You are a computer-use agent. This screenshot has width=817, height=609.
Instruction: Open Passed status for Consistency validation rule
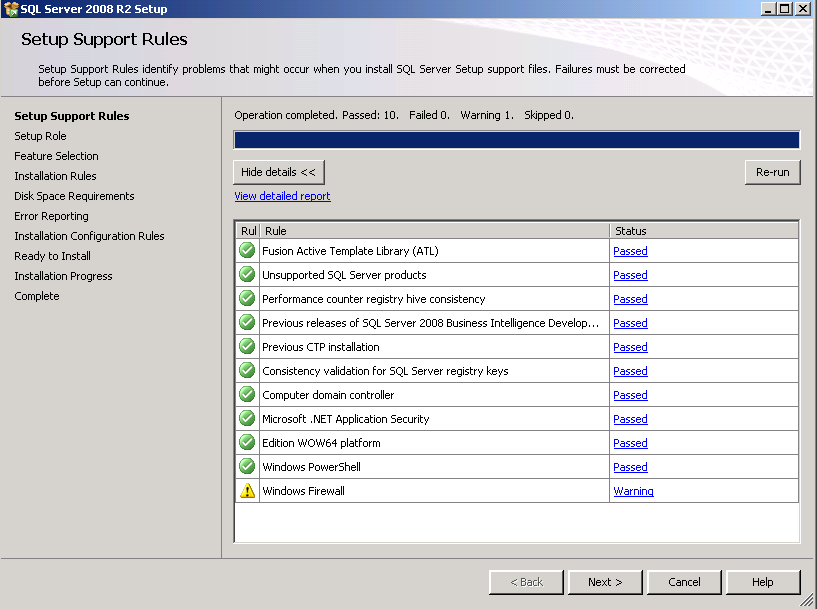(x=630, y=371)
